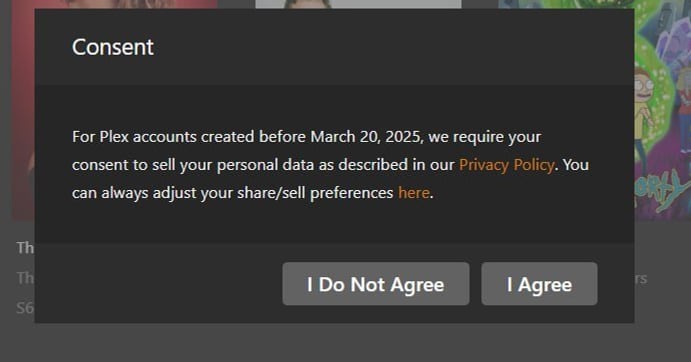This screenshot has width=691, height=362.
Task: Click the dialog header bar right of Consent
Action: click(392, 47)
